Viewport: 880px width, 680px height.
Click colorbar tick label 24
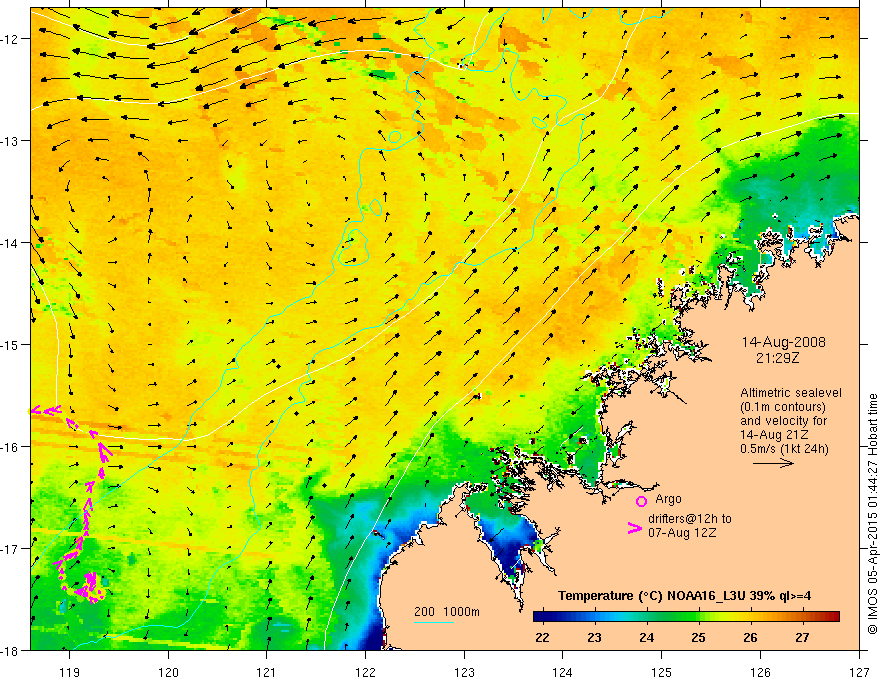click(x=646, y=637)
